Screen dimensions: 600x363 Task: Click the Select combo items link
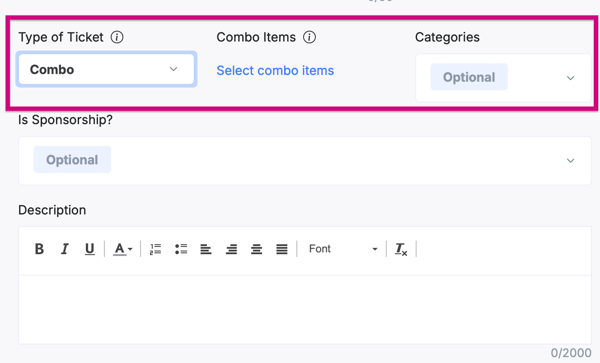pyautogui.click(x=275, y=70)
